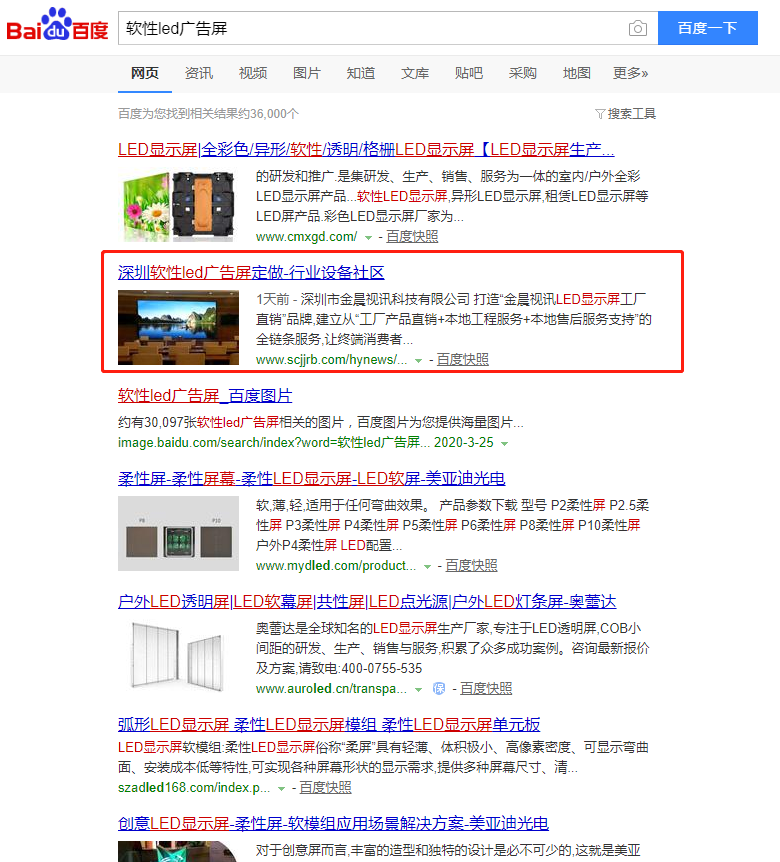Select the 网页 tab
Viewport: 780px width, 862px height.
coord(145,73)
